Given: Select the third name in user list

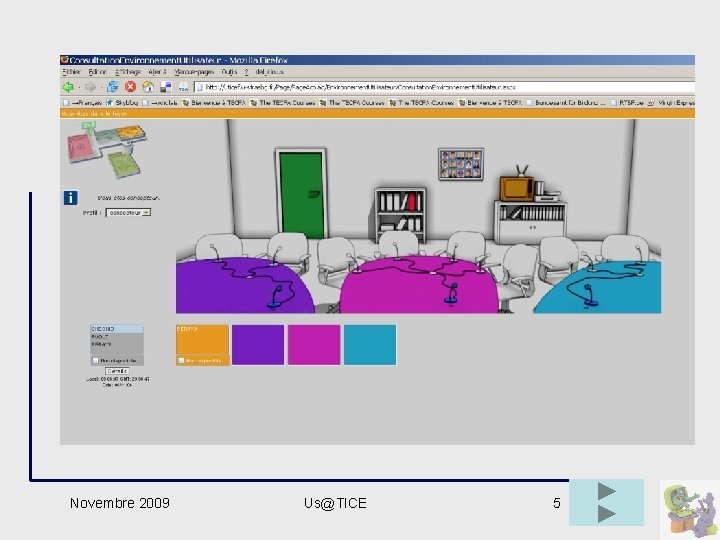Looking at the screenshot, I should [117, 344].
